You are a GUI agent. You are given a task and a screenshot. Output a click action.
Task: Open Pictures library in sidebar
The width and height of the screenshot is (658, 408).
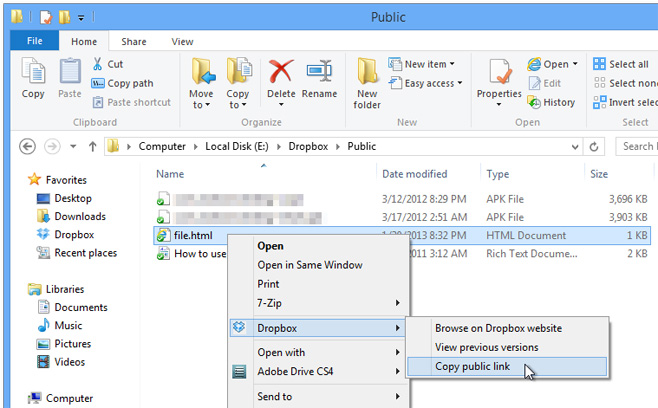73,343
